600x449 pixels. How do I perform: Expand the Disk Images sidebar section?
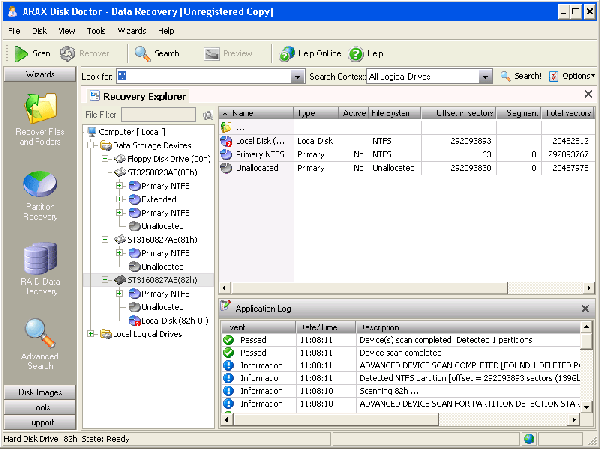(40, 392)
